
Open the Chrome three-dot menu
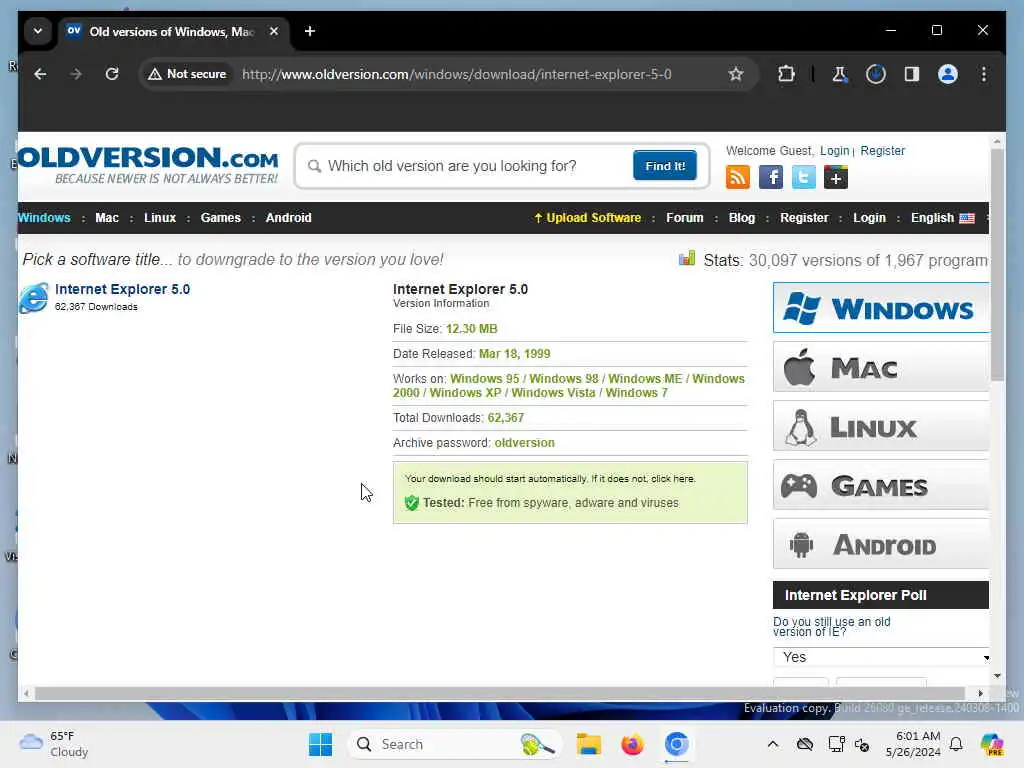click(984, 74)
